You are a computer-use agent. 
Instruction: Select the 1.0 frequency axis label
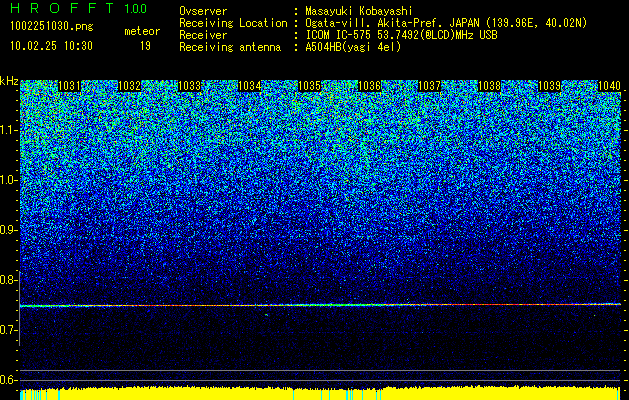9,180
